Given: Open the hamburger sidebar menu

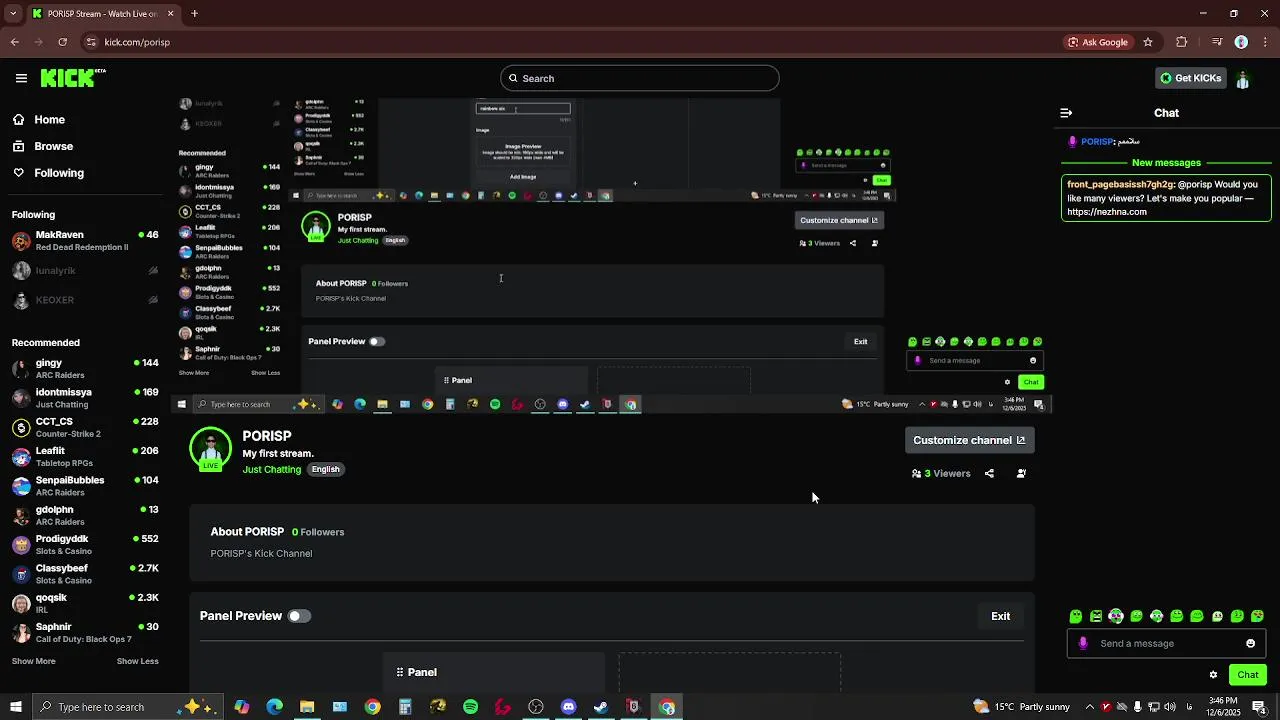Looking at the screenshot, I should [21, 78].
